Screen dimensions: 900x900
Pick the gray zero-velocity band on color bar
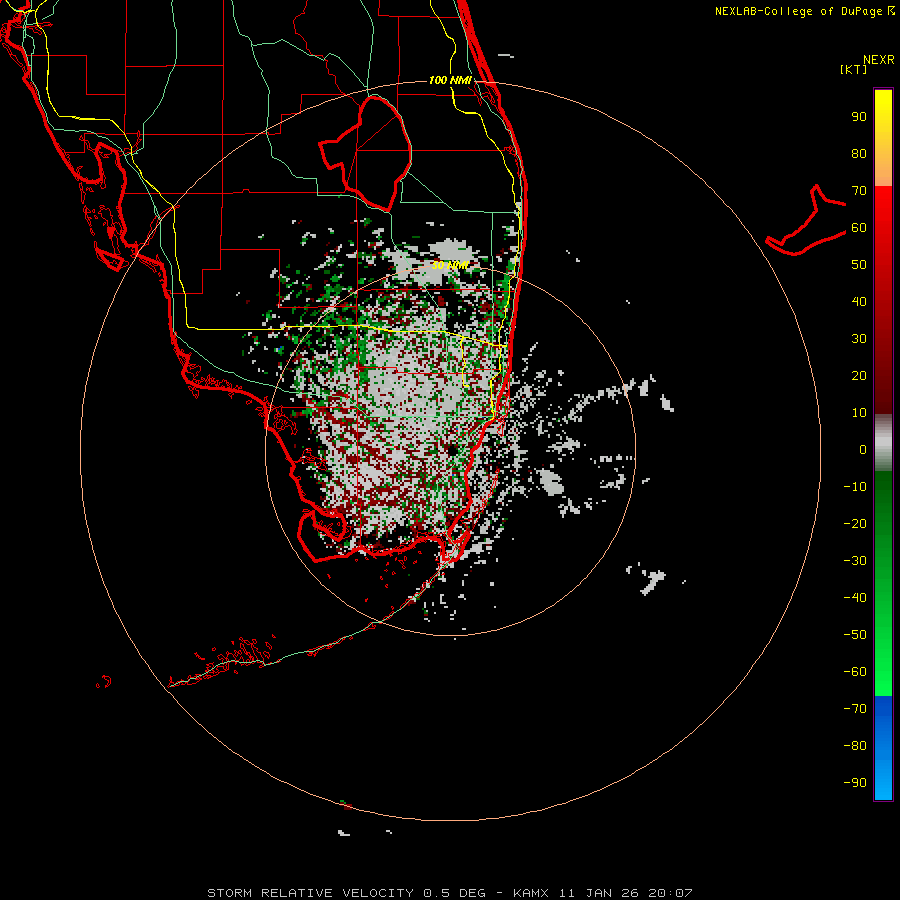click(x=883, y=443)
